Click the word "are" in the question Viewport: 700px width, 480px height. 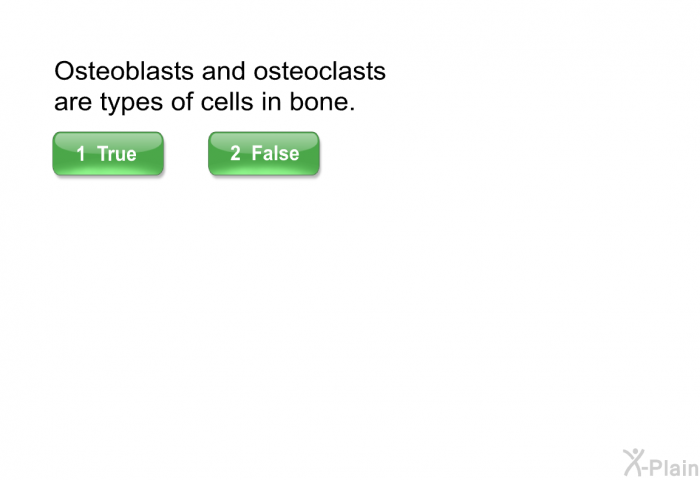pyautogui.click(x=71, y=103)
